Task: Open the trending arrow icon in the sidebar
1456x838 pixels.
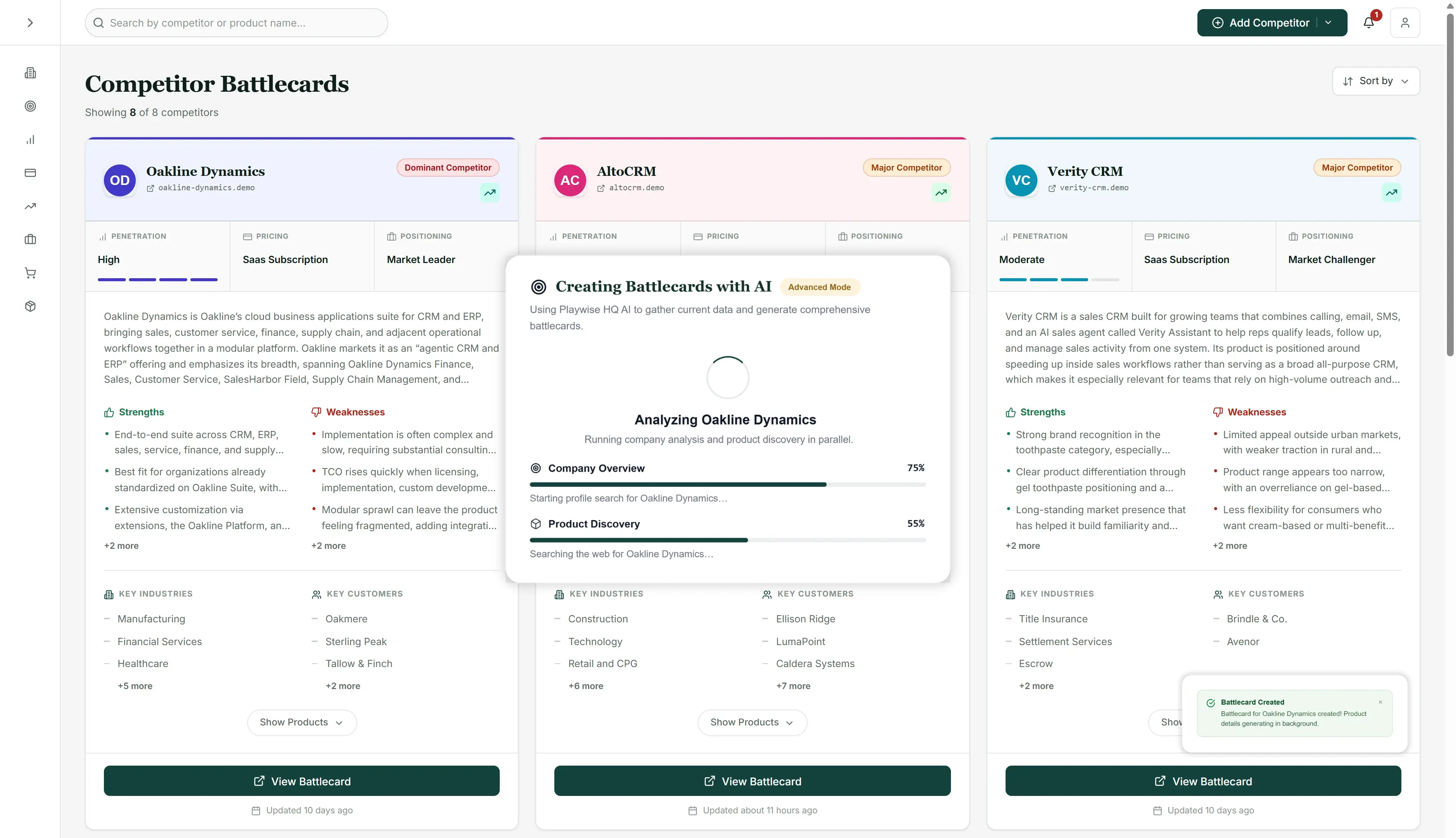Action: click(x=30, y=206)
